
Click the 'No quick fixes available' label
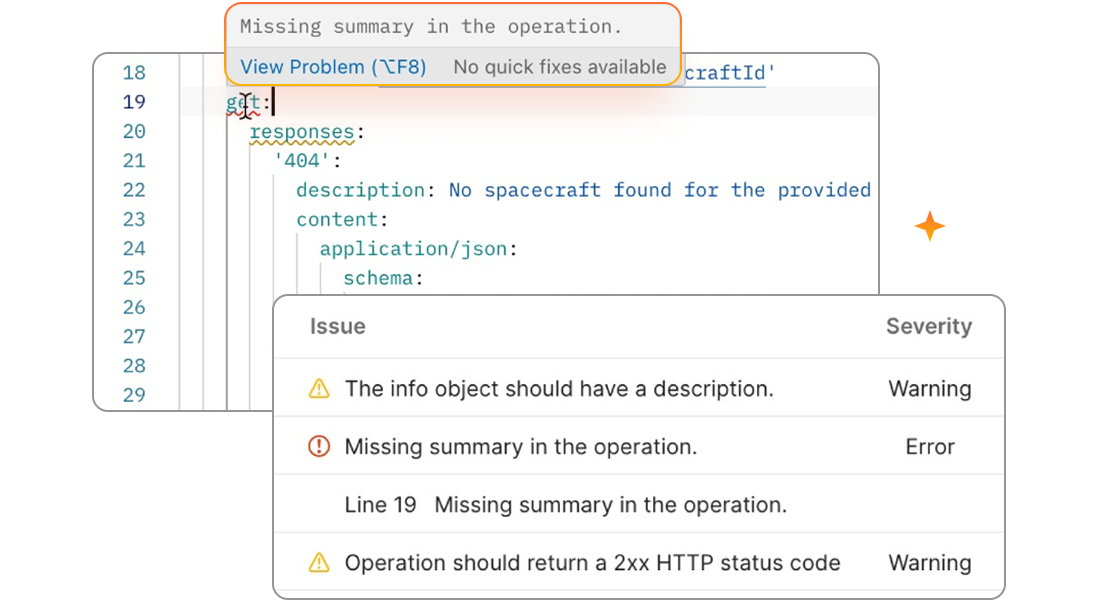560,66
